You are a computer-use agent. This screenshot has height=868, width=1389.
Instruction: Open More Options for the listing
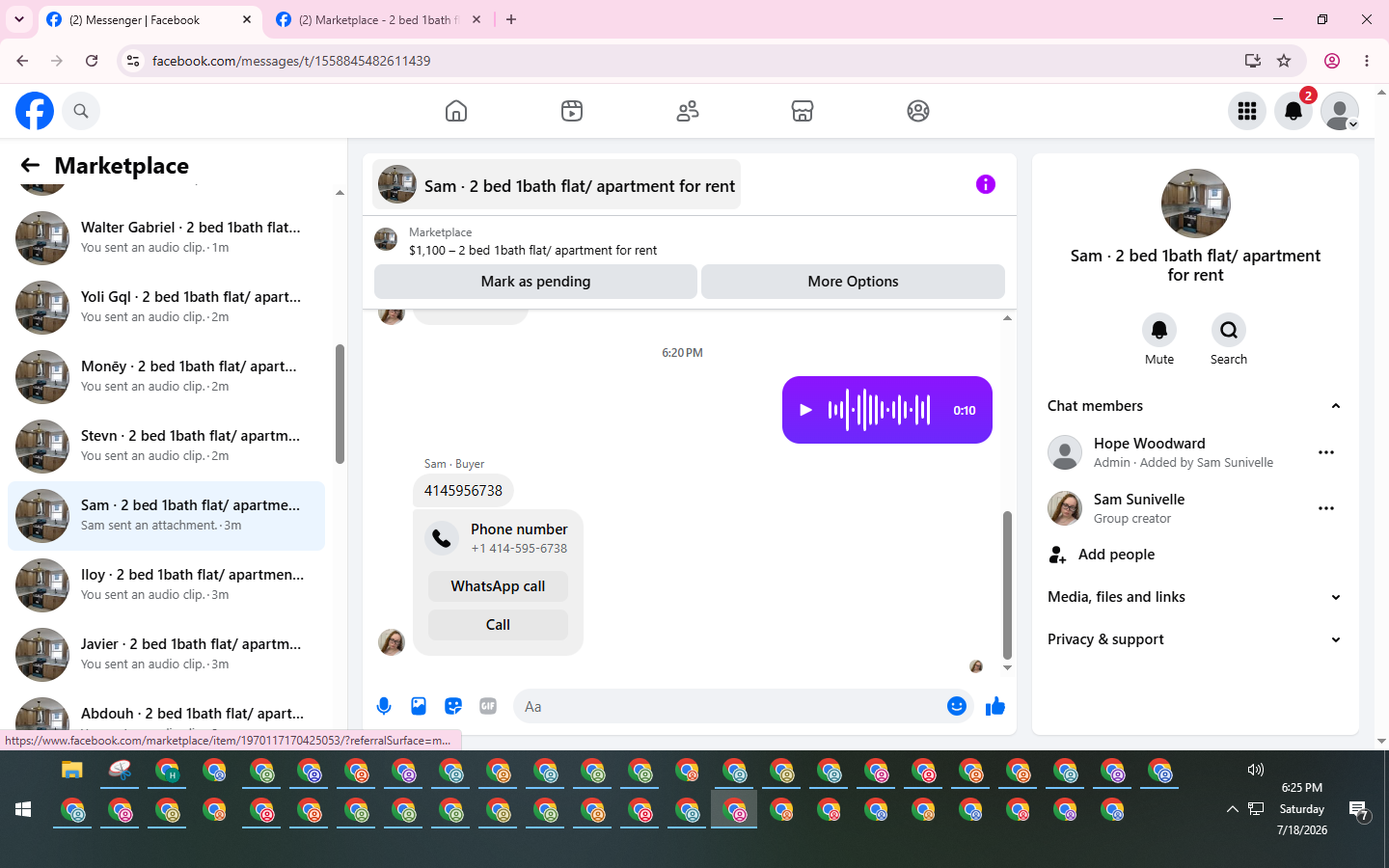point(853,282)
